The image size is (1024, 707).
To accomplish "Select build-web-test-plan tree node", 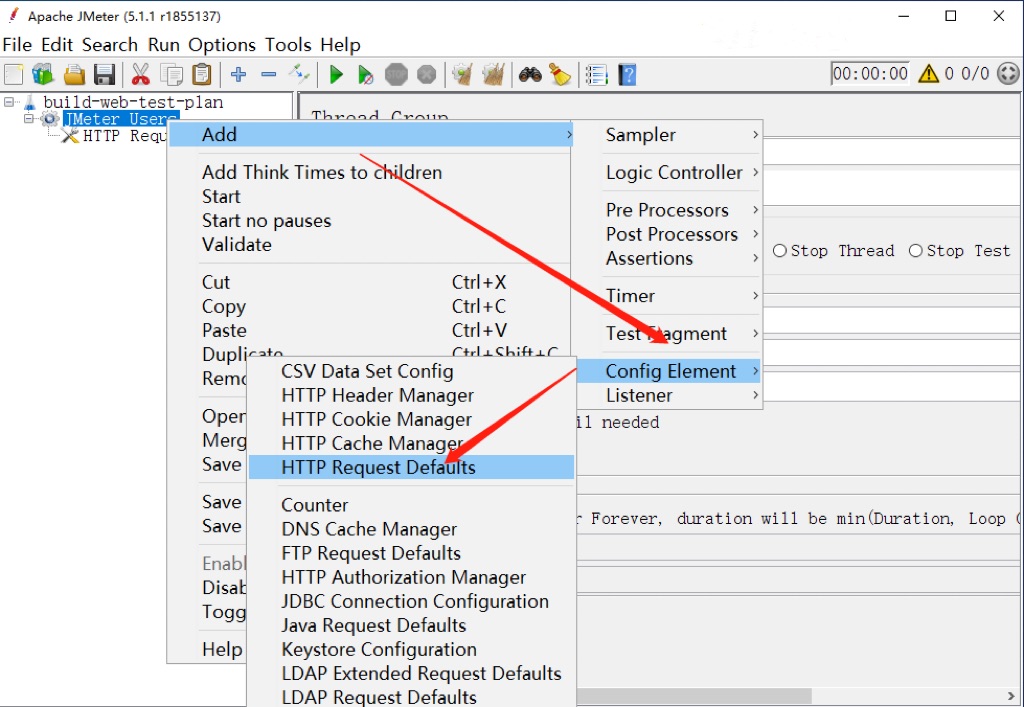I will click(x=133, y=102).
